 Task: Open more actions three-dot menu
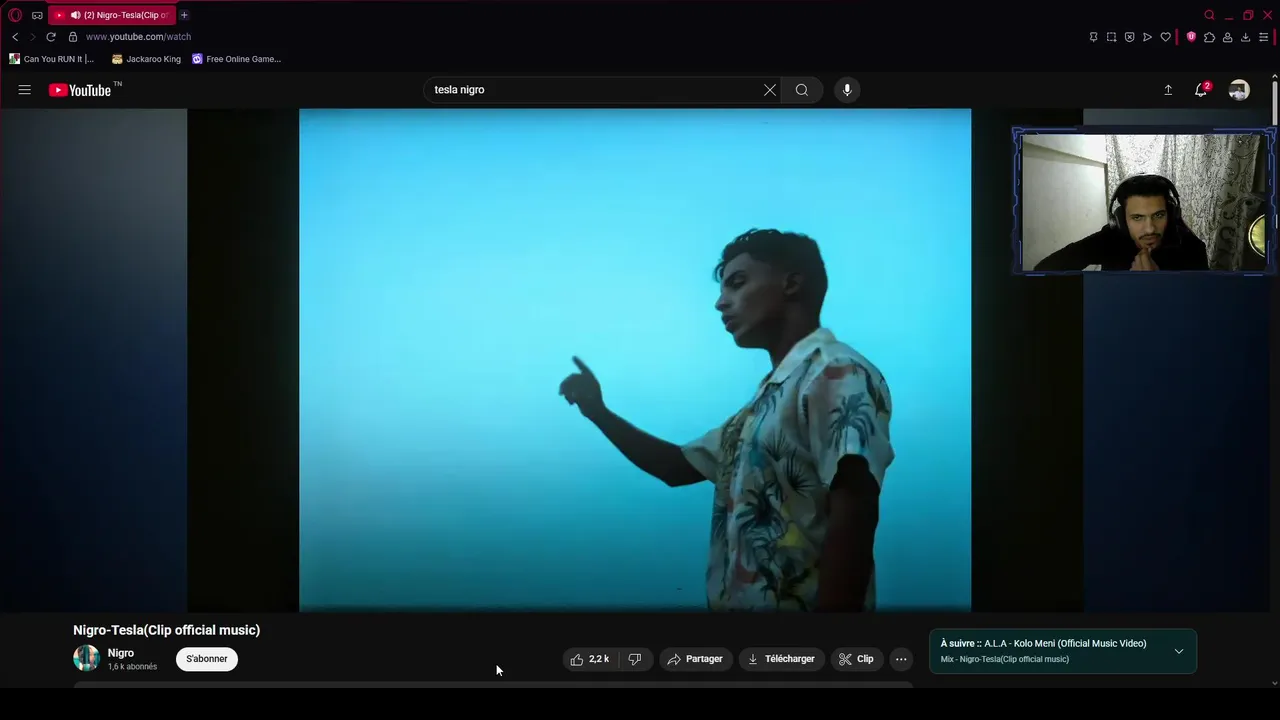click(901, 659)
